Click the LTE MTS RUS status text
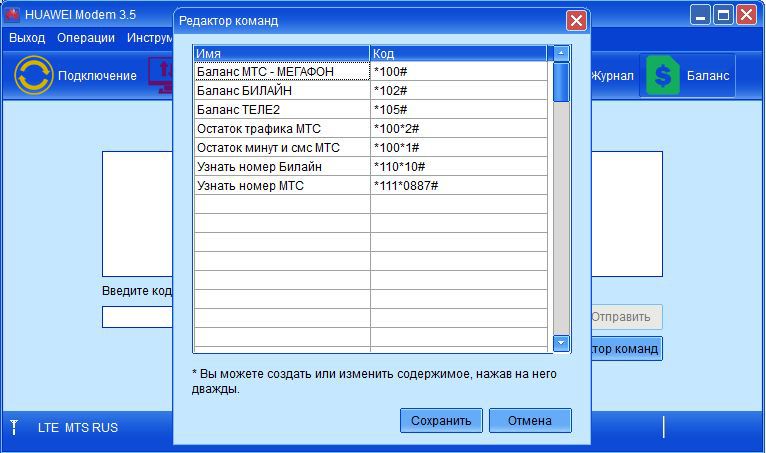 point(78,428)
